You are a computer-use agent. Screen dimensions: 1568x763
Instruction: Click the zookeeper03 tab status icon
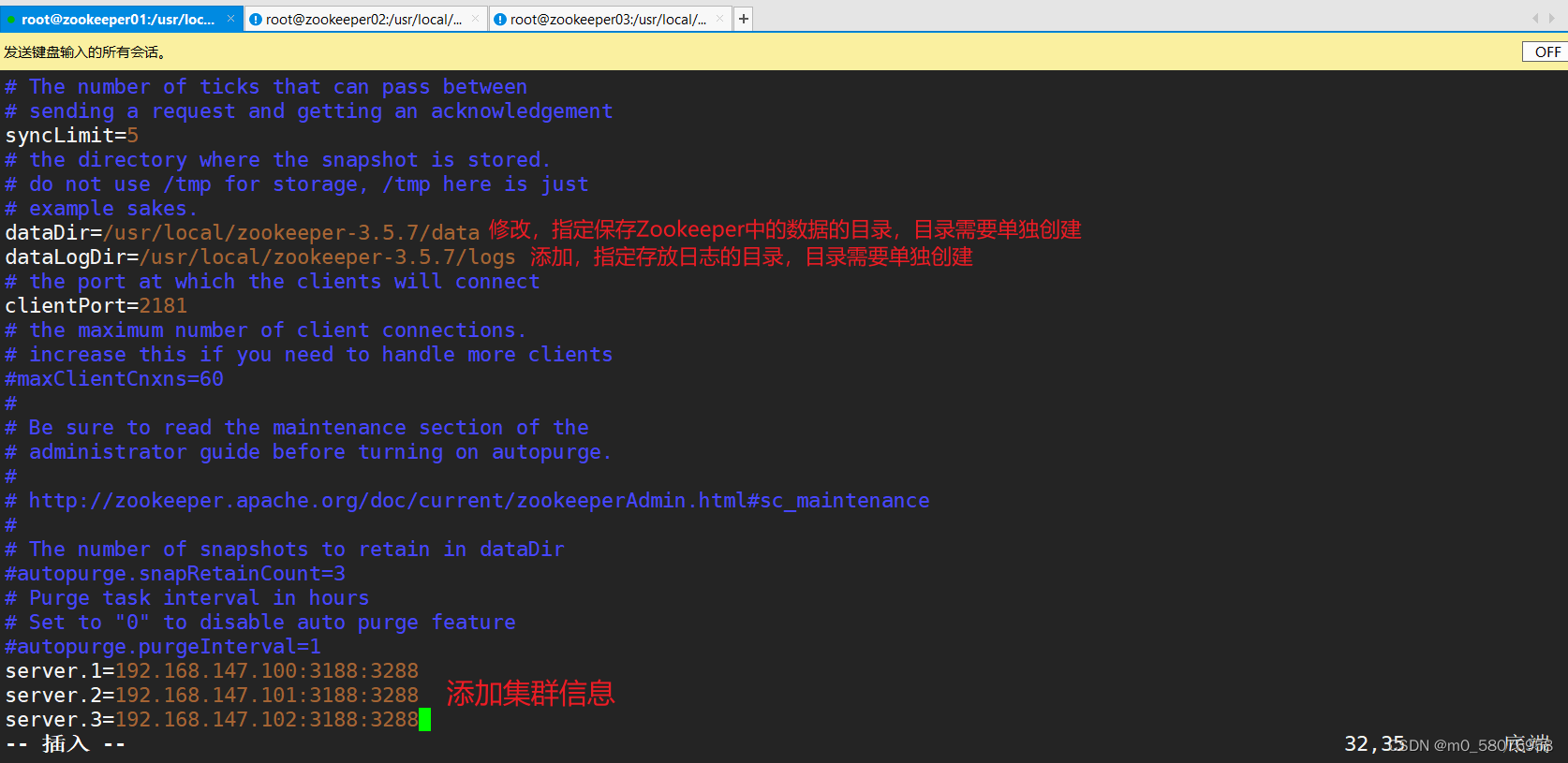click(500, 20)
